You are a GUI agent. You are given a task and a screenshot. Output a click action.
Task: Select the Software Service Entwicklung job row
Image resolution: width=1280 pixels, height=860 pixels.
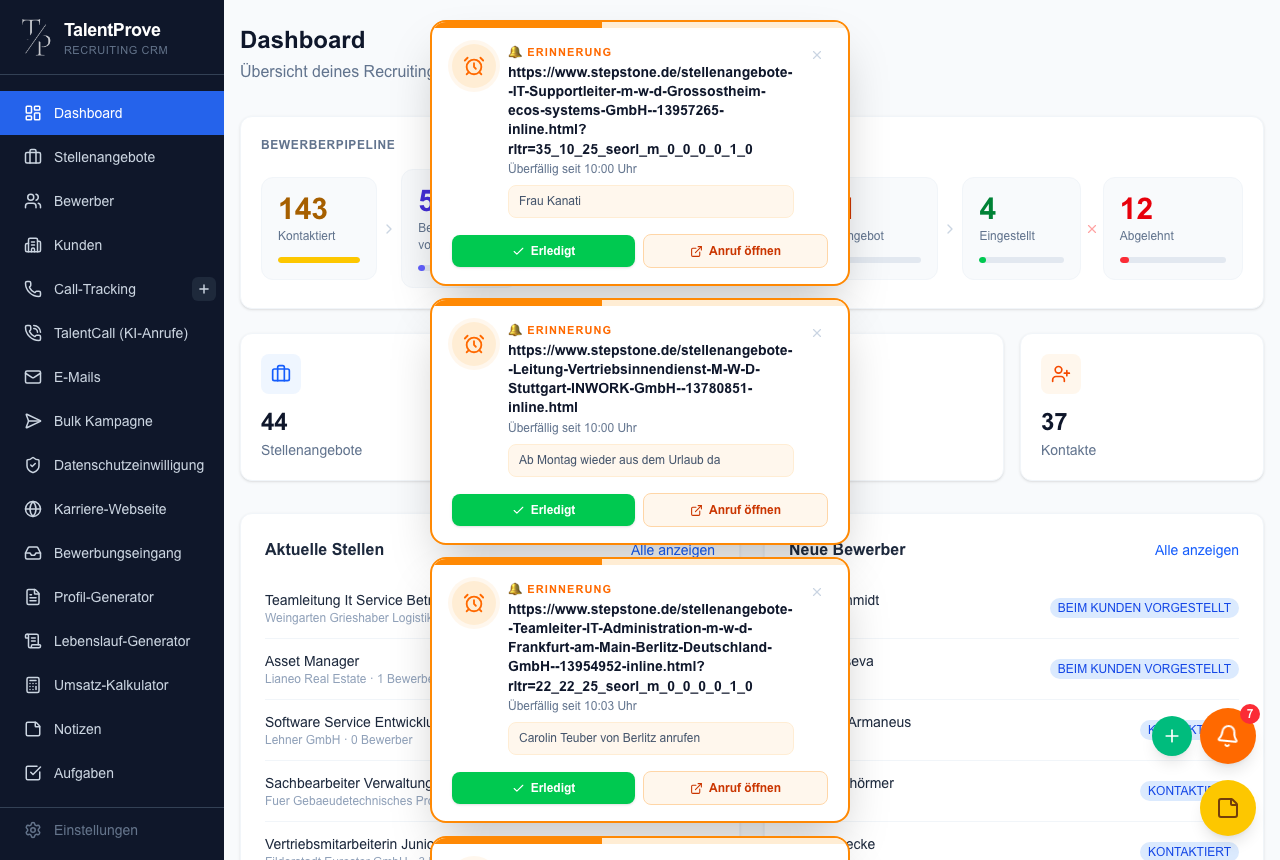coord(347,730)
